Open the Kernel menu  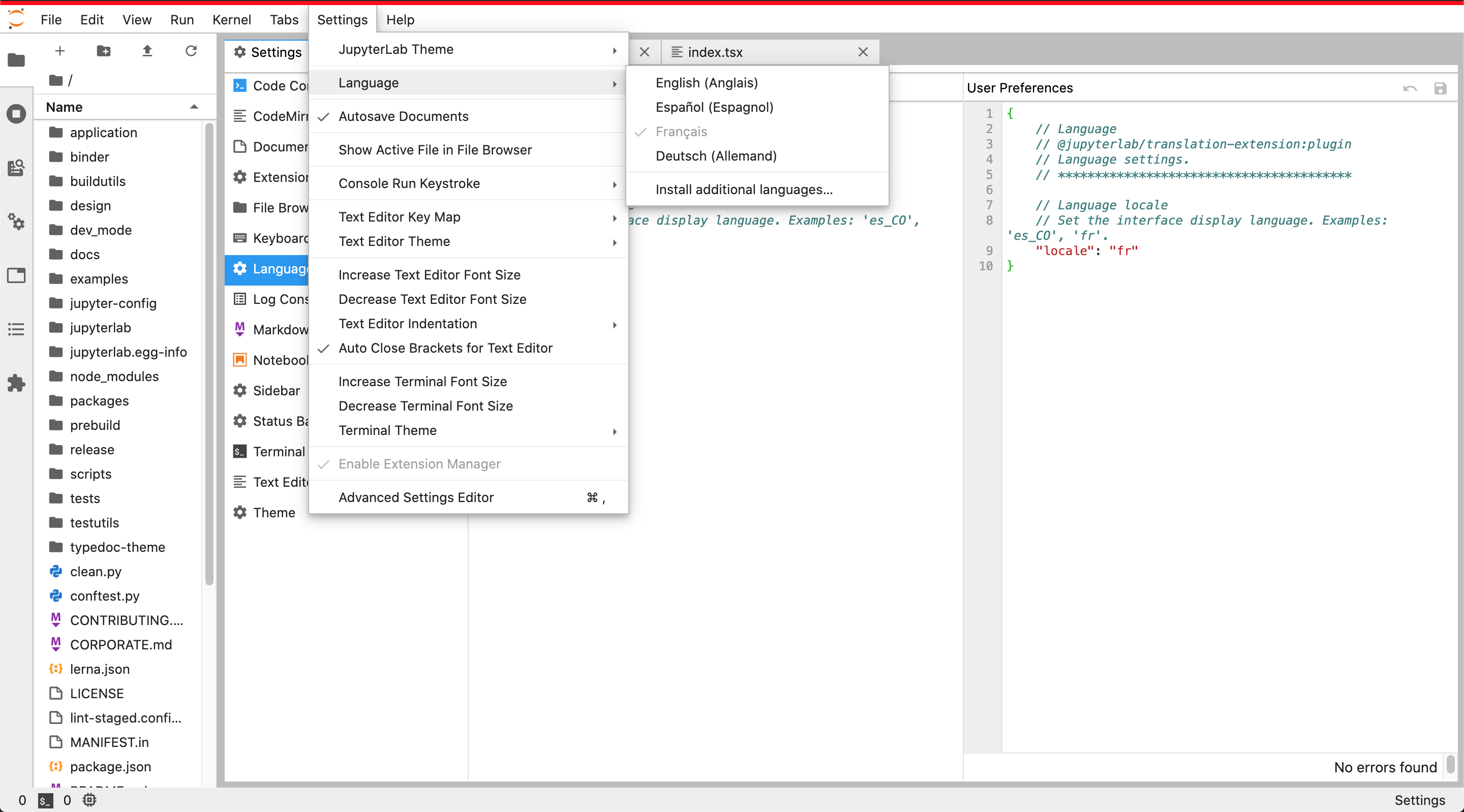tap(231, 19)
